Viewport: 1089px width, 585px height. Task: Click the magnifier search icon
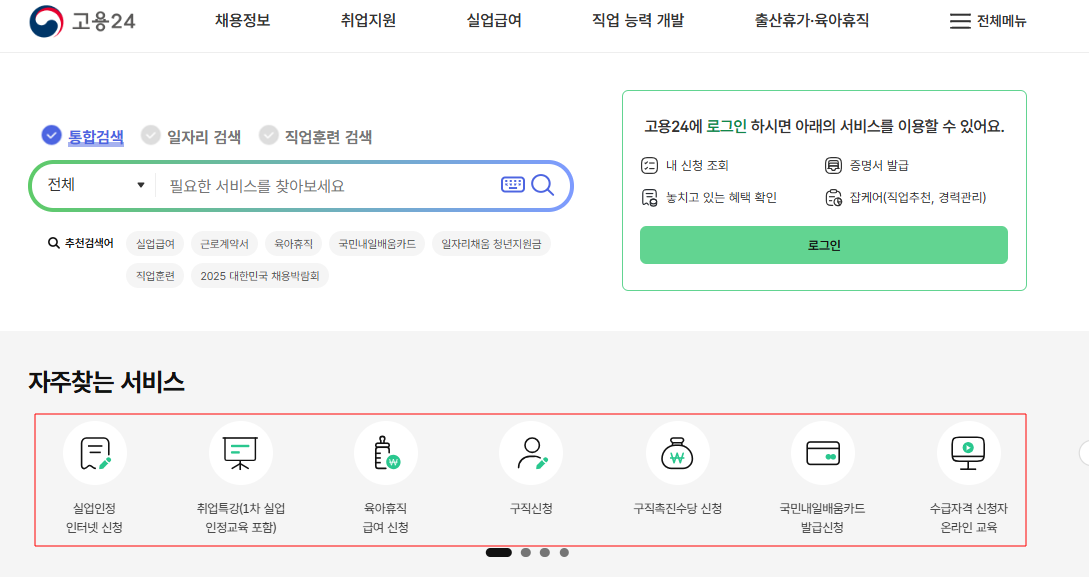pyautogui.click(x=542, y=185)
